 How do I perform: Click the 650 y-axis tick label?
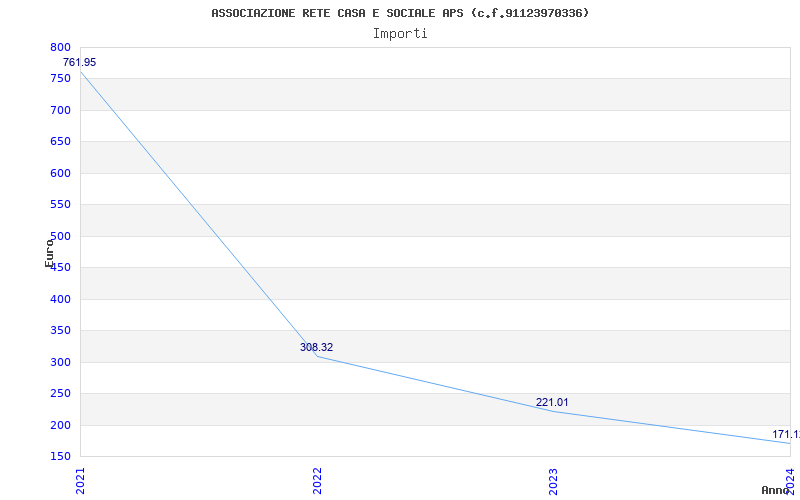pos(60,142)
